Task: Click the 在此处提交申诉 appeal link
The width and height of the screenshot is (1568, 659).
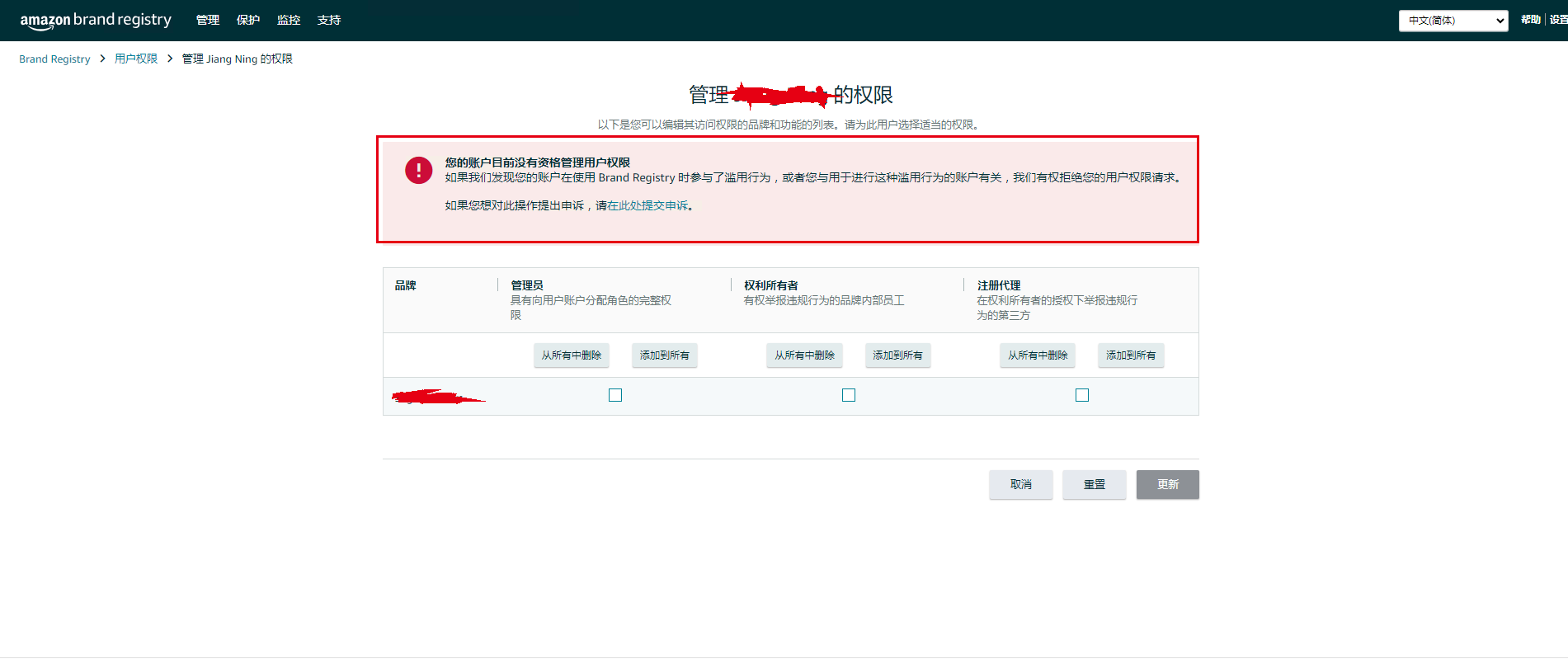Action: 647,205
